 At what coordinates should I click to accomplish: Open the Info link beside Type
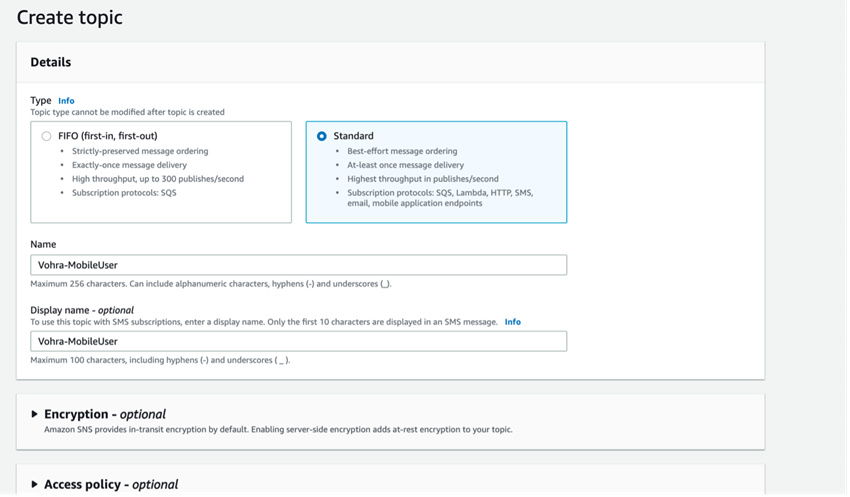66,101
